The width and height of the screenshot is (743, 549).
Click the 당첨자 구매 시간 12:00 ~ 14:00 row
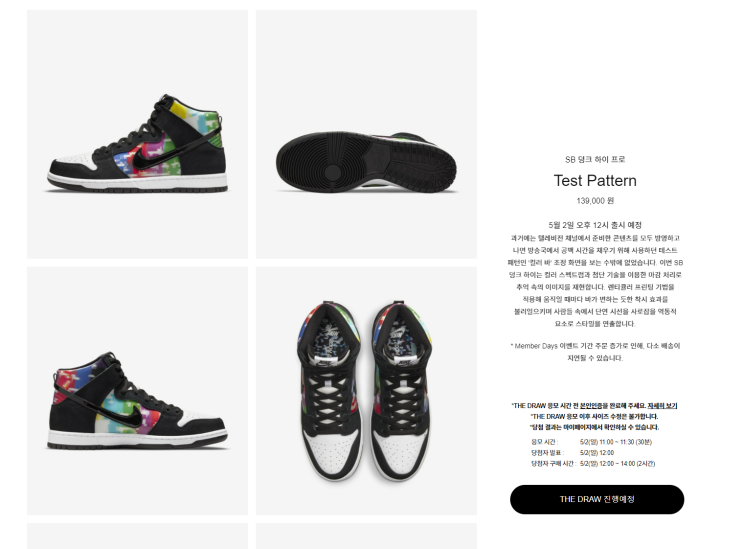click(x=593, y=464)
